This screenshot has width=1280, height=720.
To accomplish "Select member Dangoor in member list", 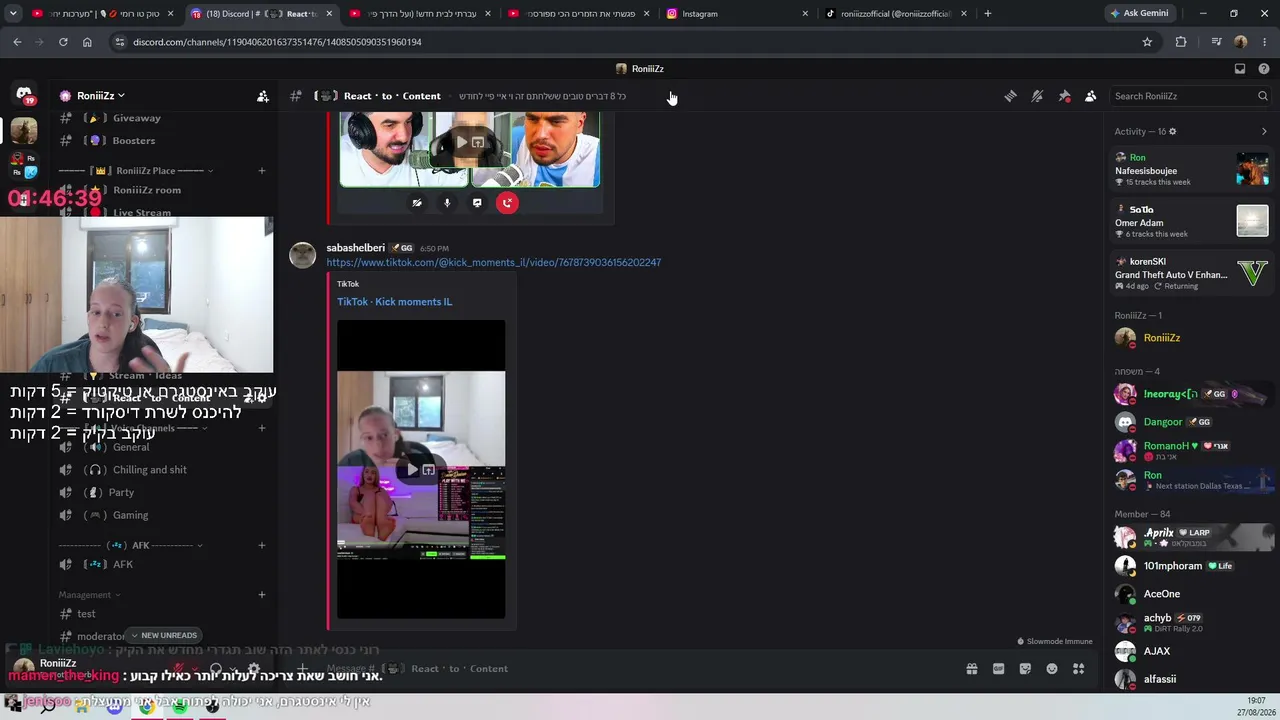I will pos(1191,422).
